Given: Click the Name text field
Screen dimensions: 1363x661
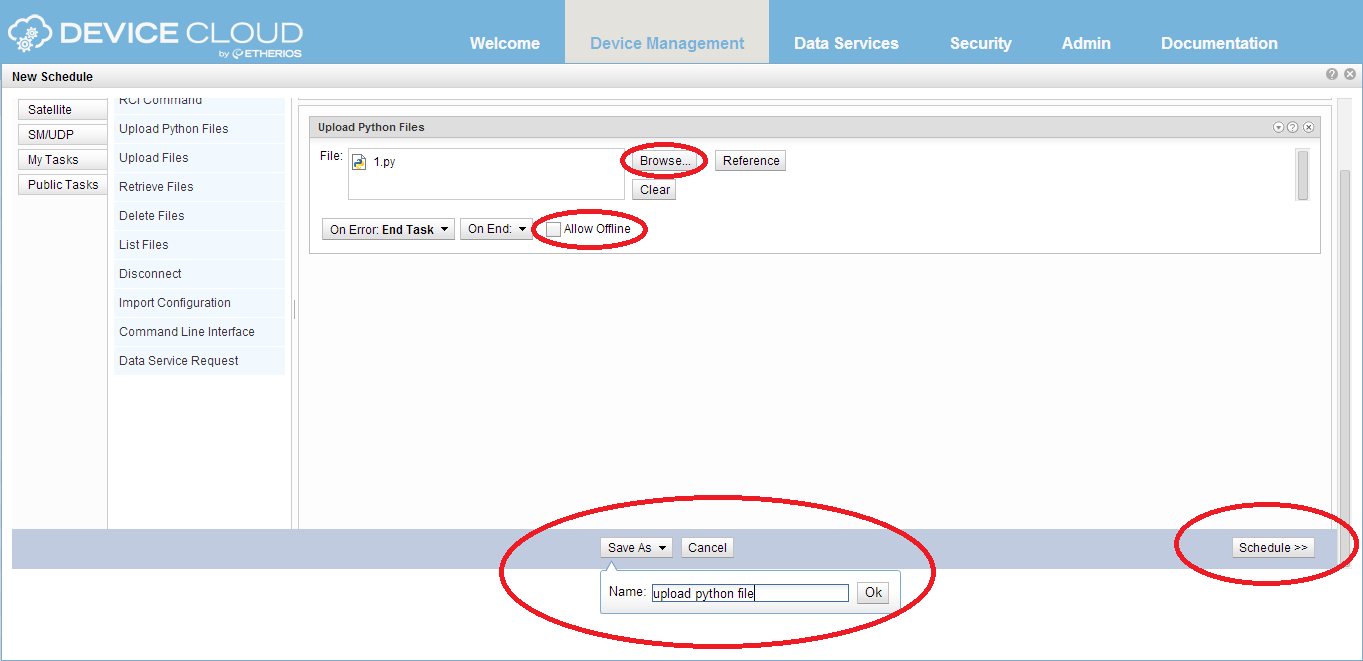Looking at the screenshot, I should [x=749, y=593].
